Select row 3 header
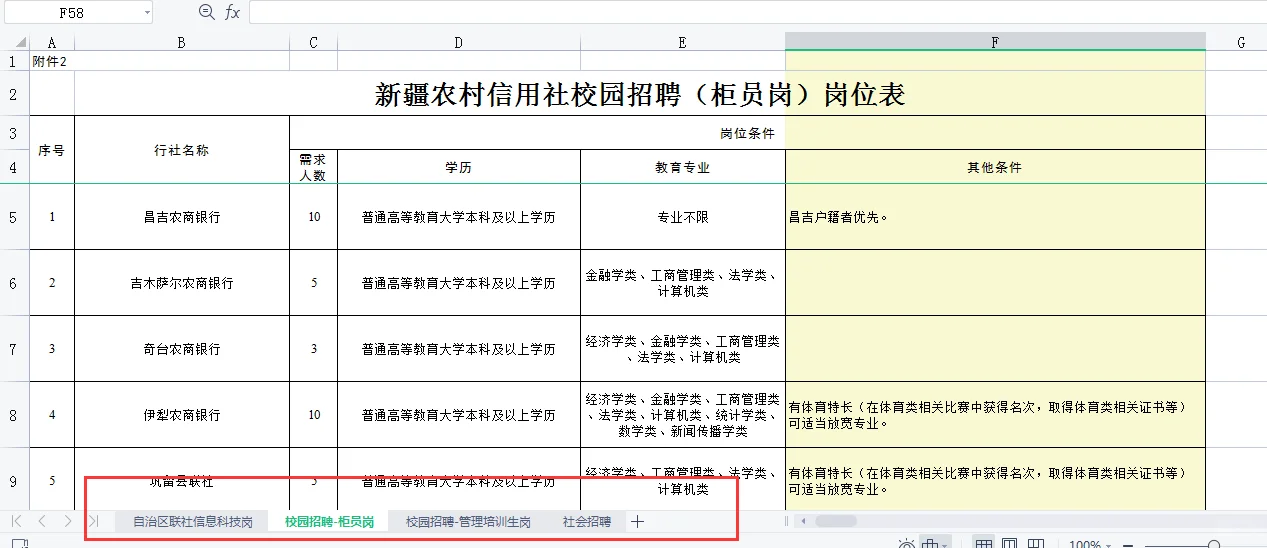The height and width of the screenshot is (548, 1267). point(14,133)
